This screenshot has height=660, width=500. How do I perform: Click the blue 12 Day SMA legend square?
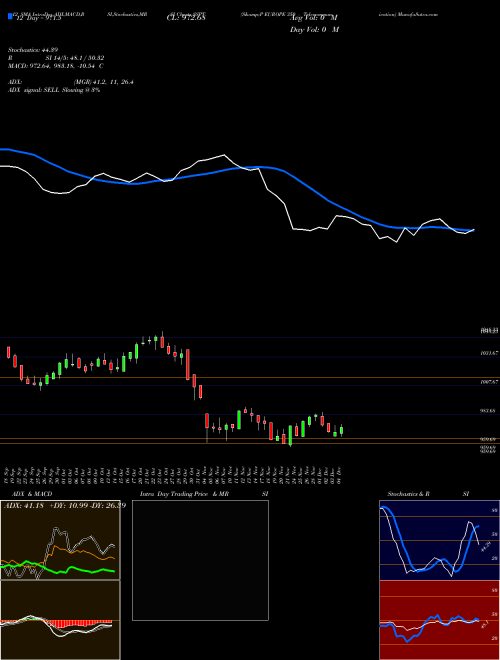click(x=10, y=17)
